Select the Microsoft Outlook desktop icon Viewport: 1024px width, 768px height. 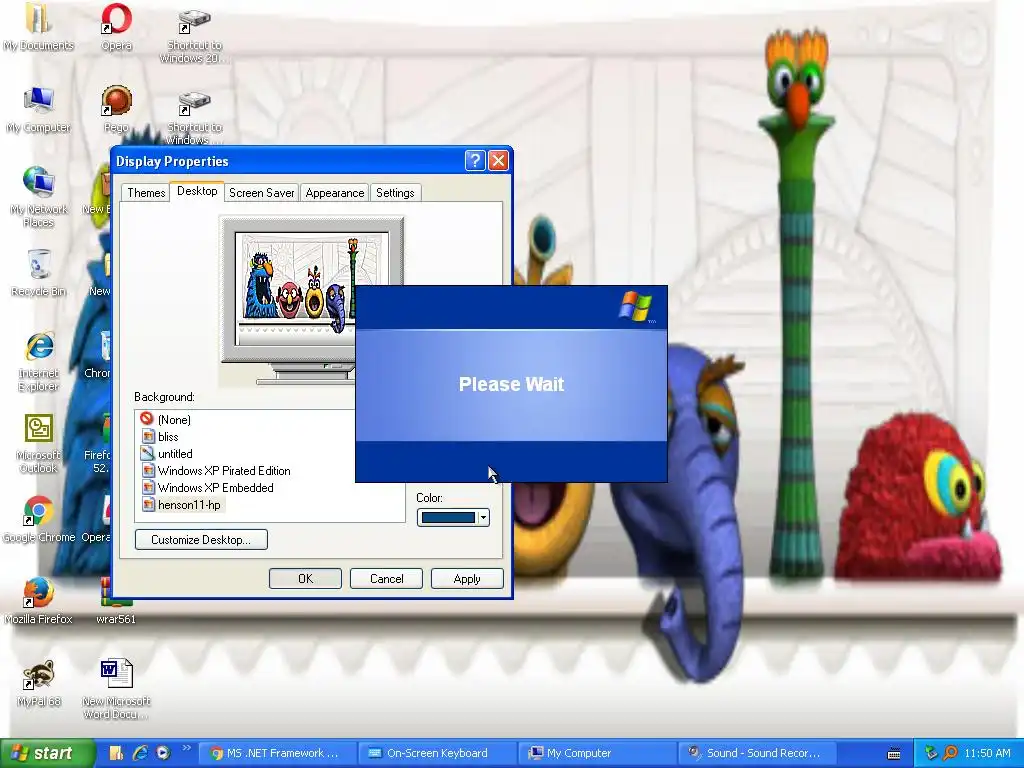pos(38,443)
